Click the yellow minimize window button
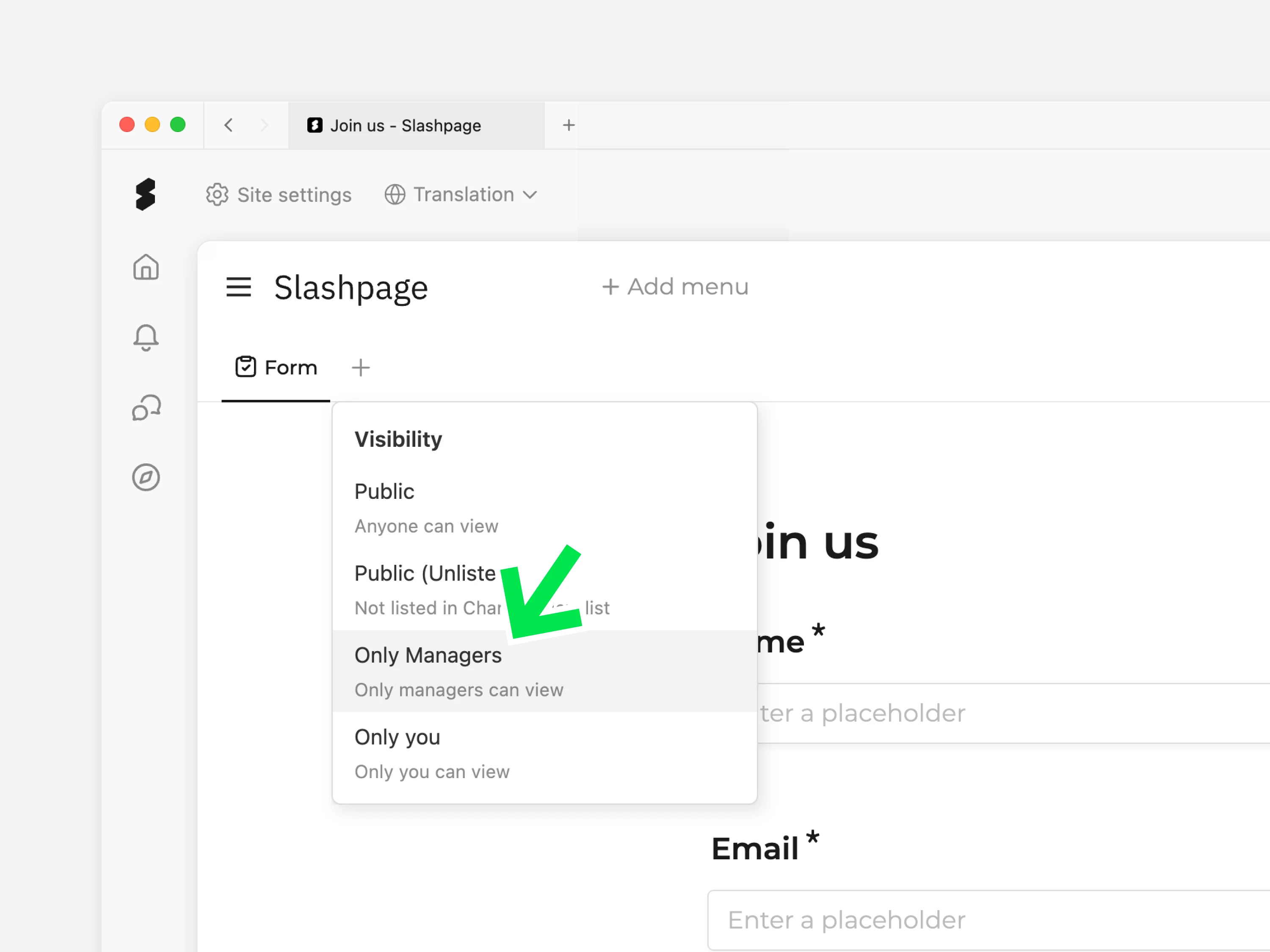 click(152, 124)
